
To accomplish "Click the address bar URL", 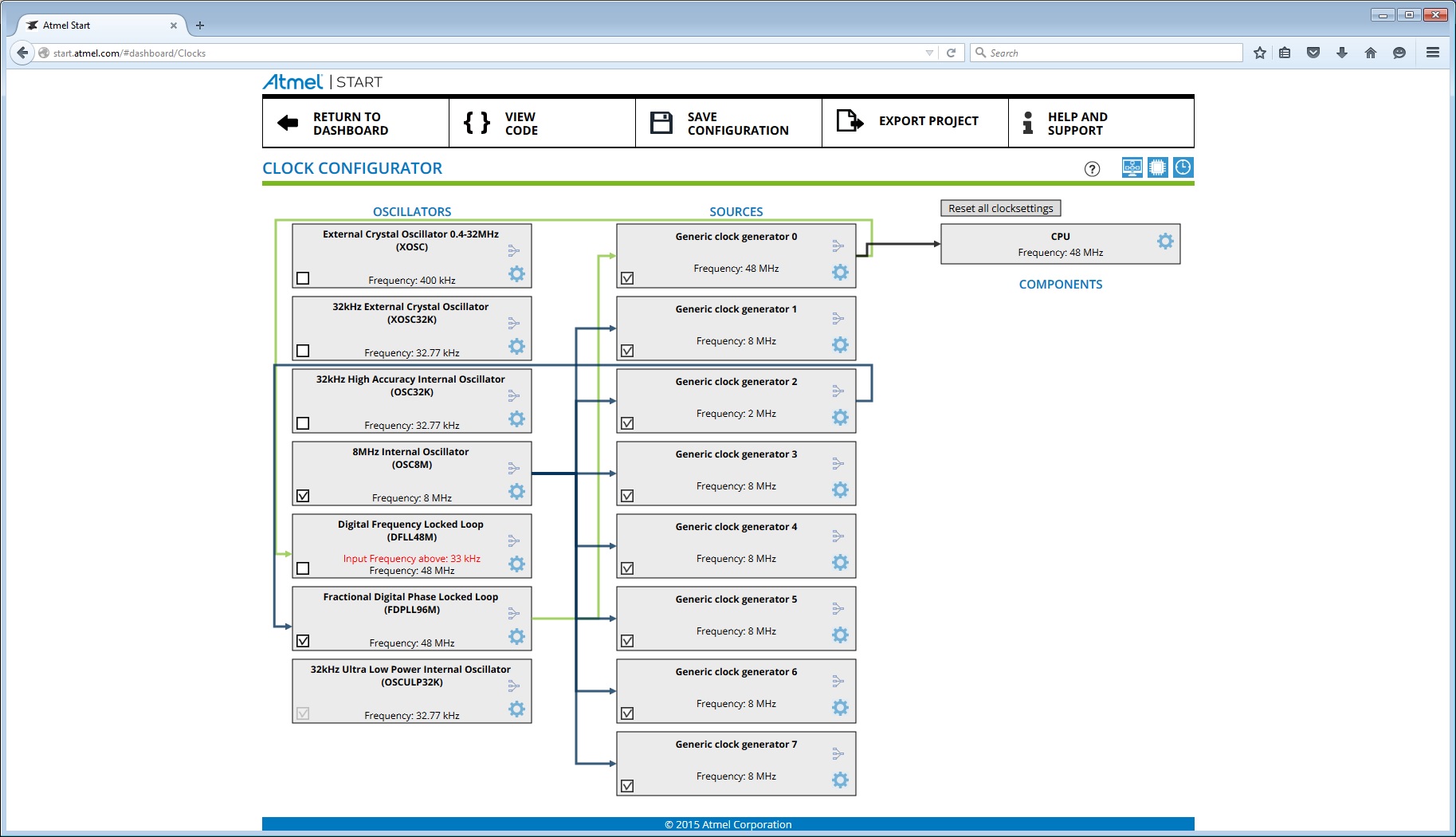I will [x=129, y=53].
